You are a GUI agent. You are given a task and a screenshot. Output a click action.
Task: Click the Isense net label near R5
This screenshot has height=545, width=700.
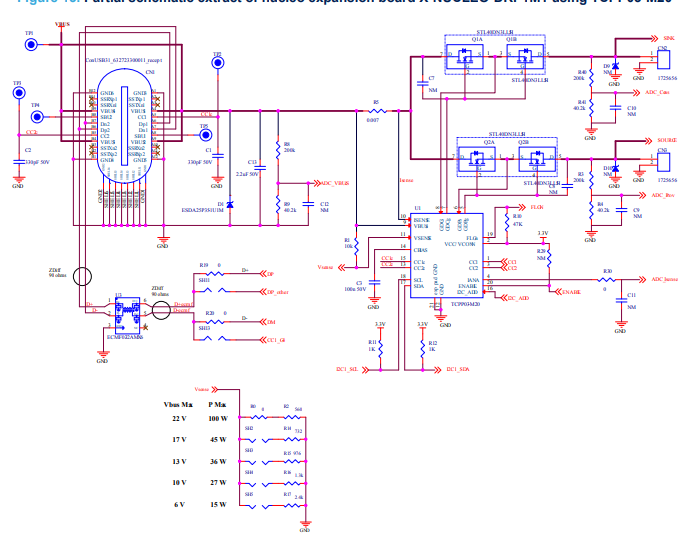tap(406, 180)
